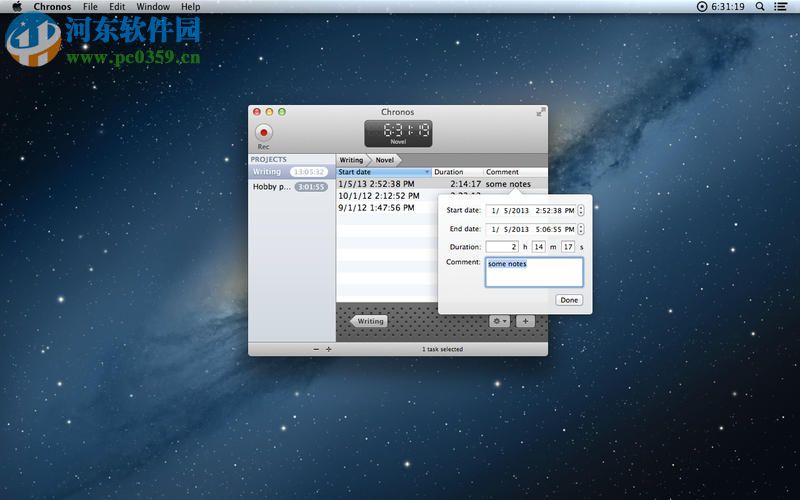Open the Apple menu
800x500 pixels.
pyautogui.click(x=17, y=7)
